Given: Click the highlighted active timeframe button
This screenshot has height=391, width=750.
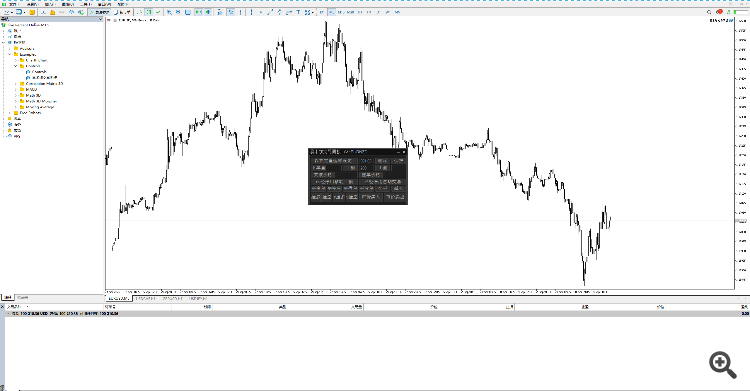Looking at the screenshot, I should click(x=331, y=12).
